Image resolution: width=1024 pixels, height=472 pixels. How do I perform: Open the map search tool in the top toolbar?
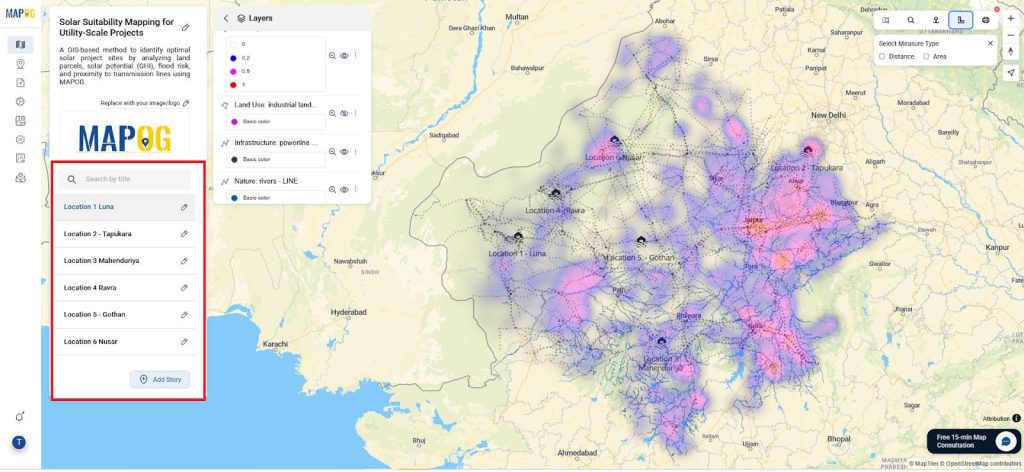(x=910, y=20)
